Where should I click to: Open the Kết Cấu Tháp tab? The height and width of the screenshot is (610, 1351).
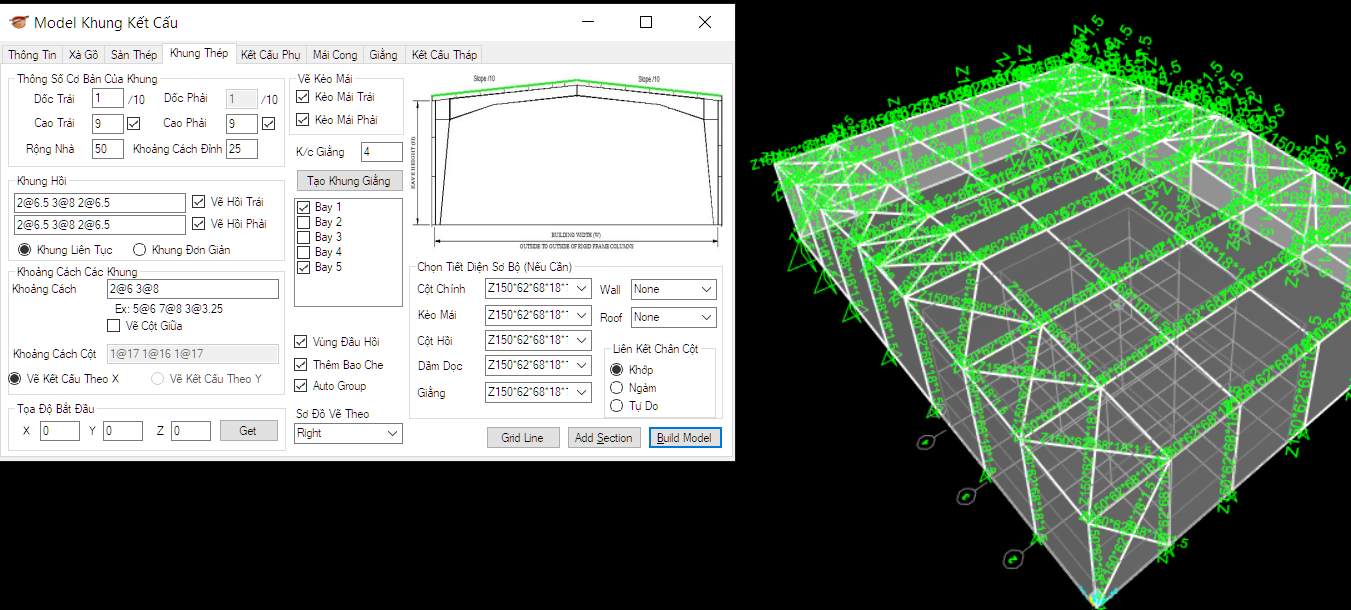(x=444, y=55)
